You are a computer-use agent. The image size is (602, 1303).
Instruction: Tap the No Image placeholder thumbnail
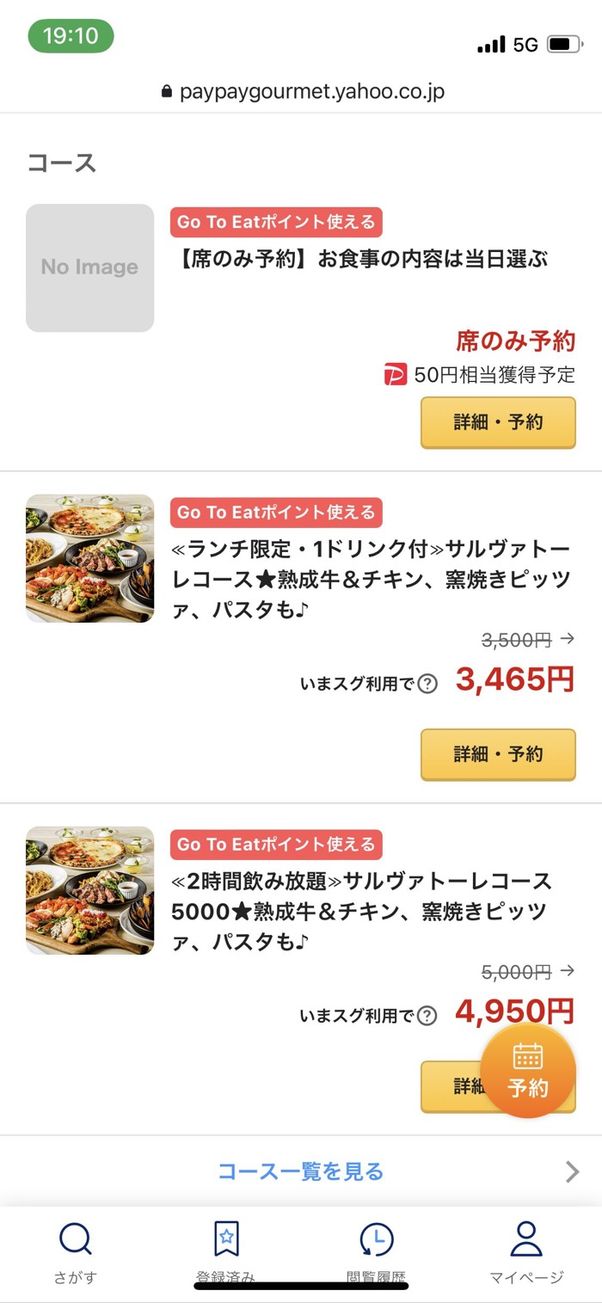pos(89,267)
